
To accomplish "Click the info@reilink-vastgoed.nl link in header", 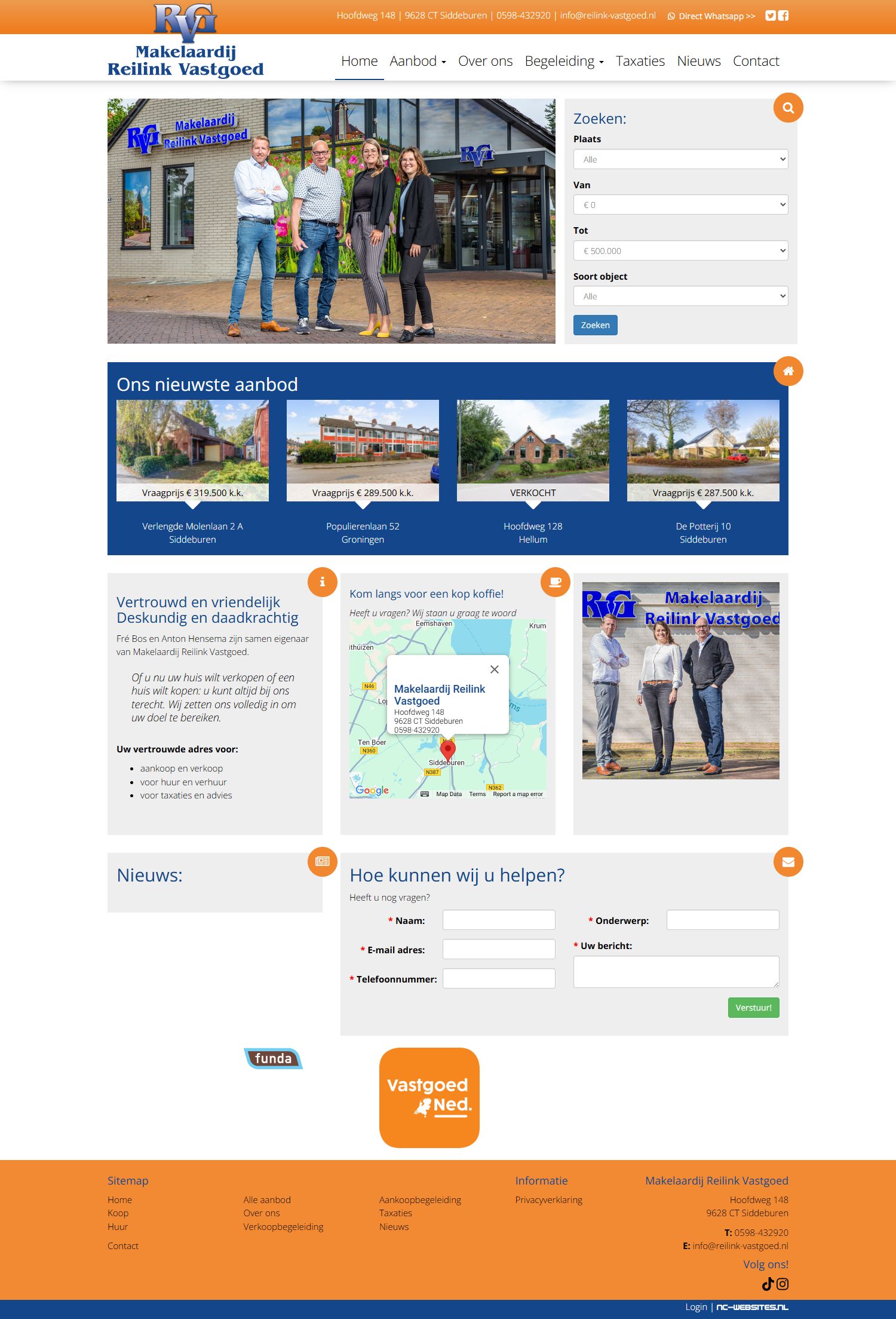I will [607, 16].
